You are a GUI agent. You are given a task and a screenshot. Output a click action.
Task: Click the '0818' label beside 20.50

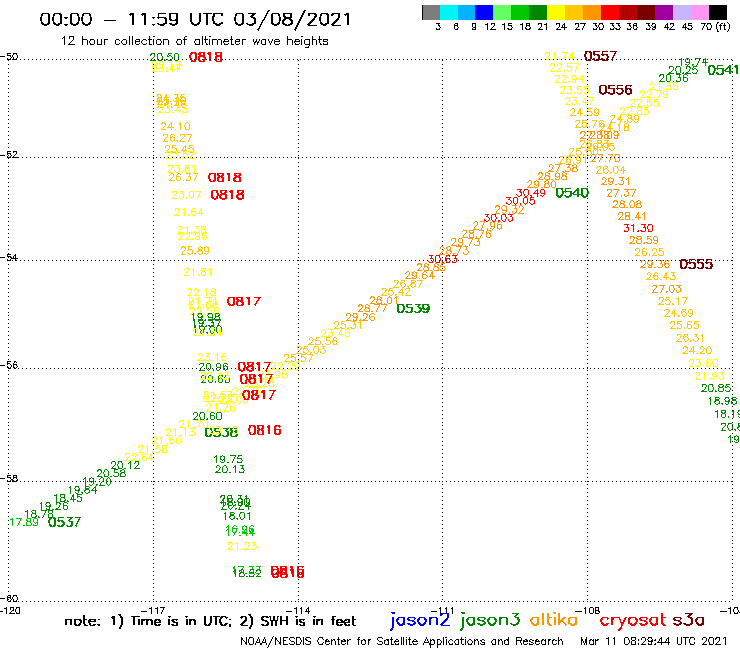pos(205,57)
